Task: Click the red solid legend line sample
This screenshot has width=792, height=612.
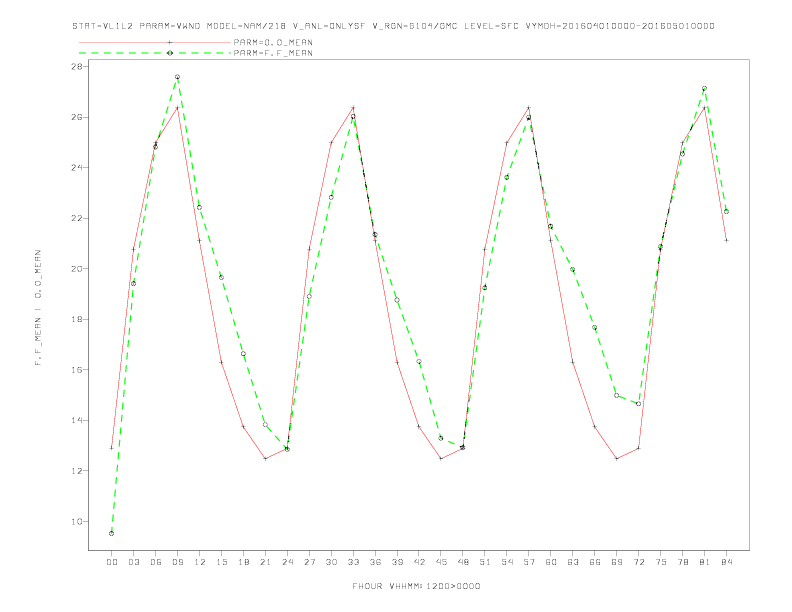Action: point(155,42)
